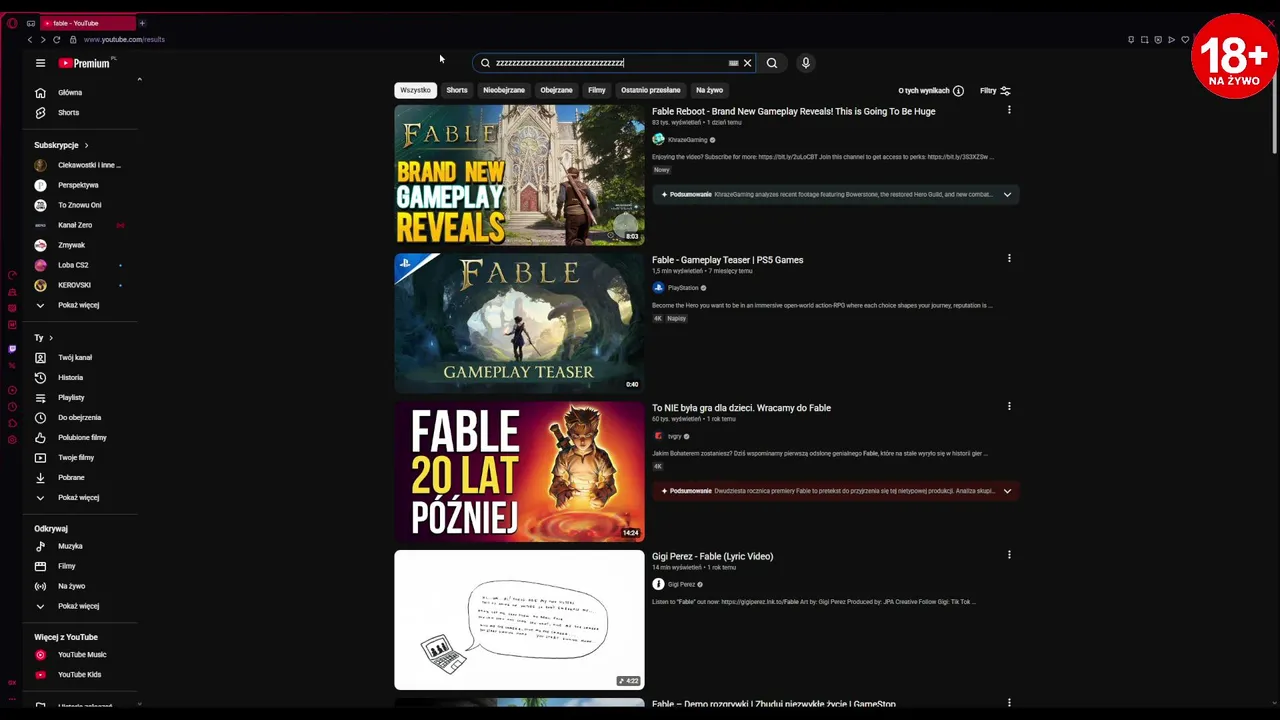Open the Opera menu logo
Viewport: 1280px width, 720px height.
coord(12,23)
